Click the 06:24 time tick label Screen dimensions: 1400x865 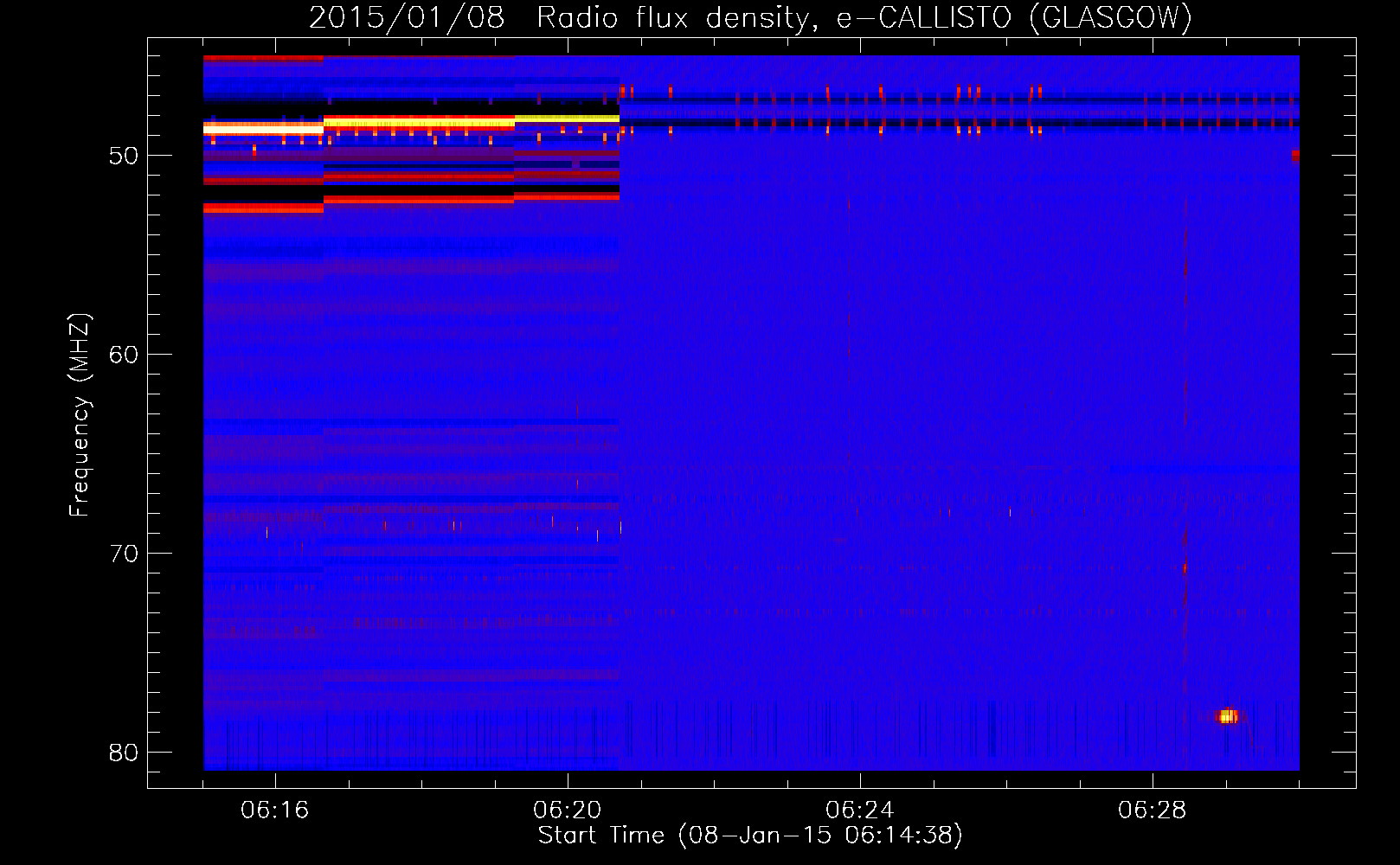[860, 811]
